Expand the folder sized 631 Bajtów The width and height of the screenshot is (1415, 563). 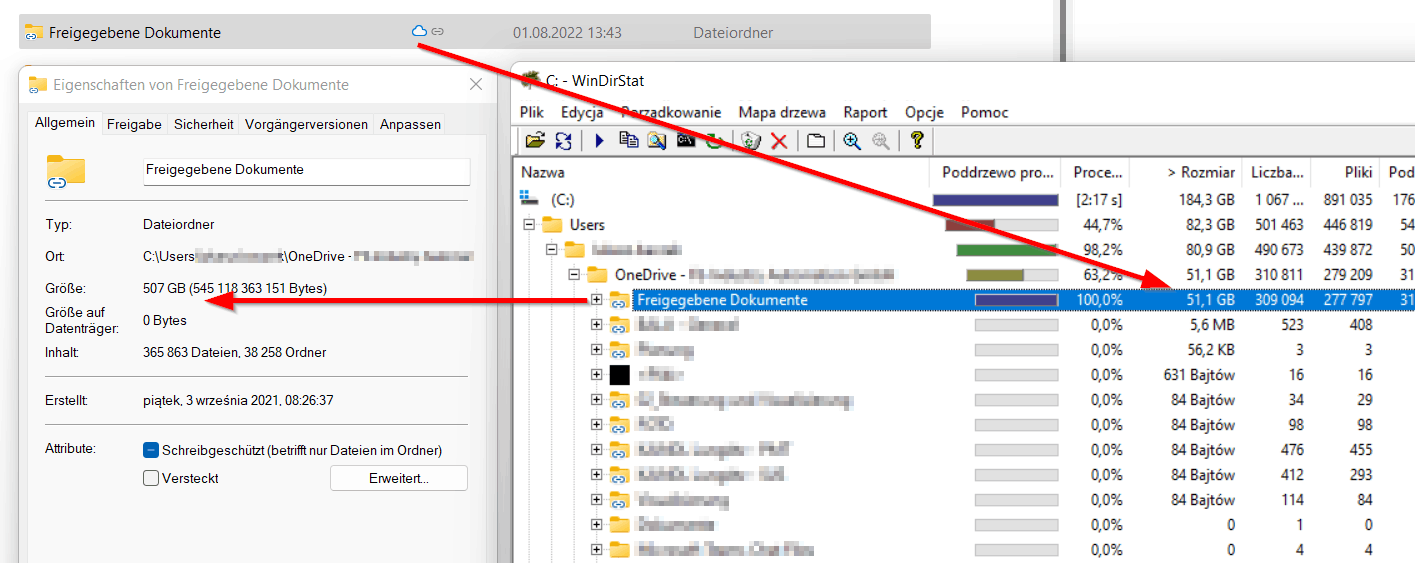click(597, 374)
